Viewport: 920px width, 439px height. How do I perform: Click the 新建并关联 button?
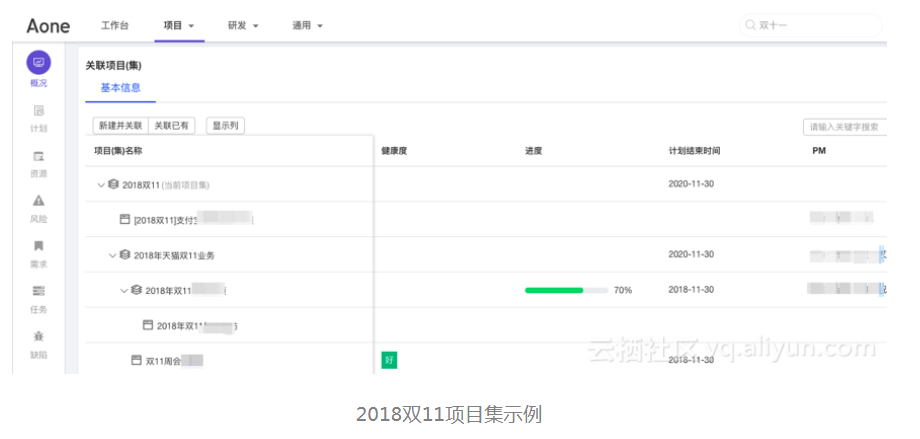tap(120, 126)
